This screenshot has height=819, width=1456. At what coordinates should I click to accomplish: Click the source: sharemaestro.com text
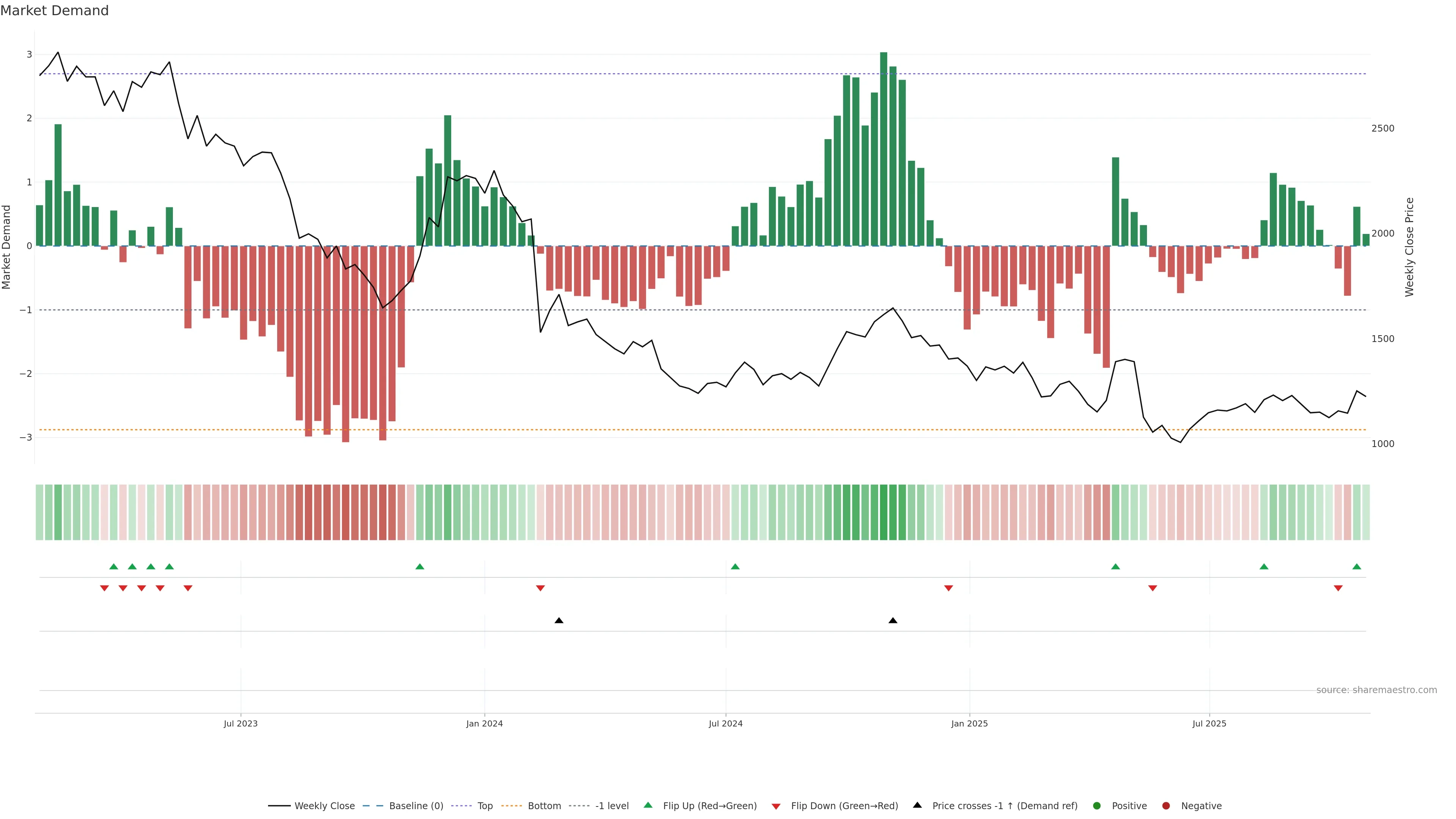pyautogui.click(x=1376, y=690)
